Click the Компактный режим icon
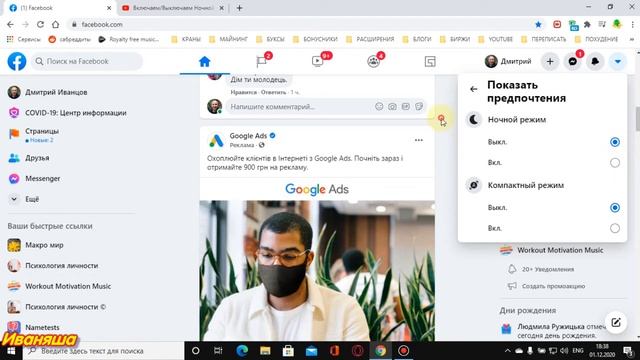 coord(473,185)
